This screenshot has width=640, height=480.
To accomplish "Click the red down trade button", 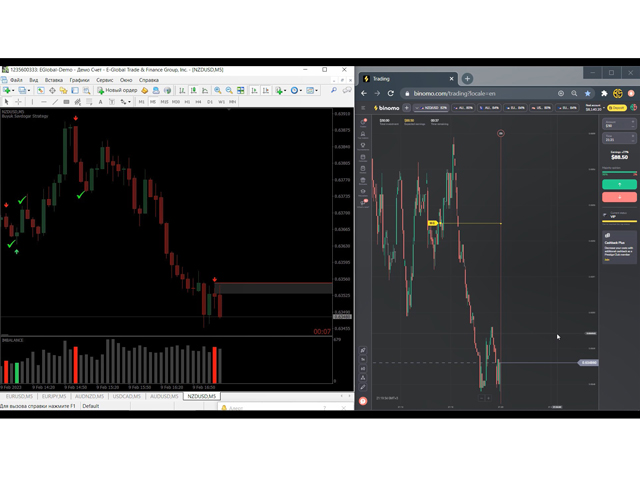I will click(619, 197).
